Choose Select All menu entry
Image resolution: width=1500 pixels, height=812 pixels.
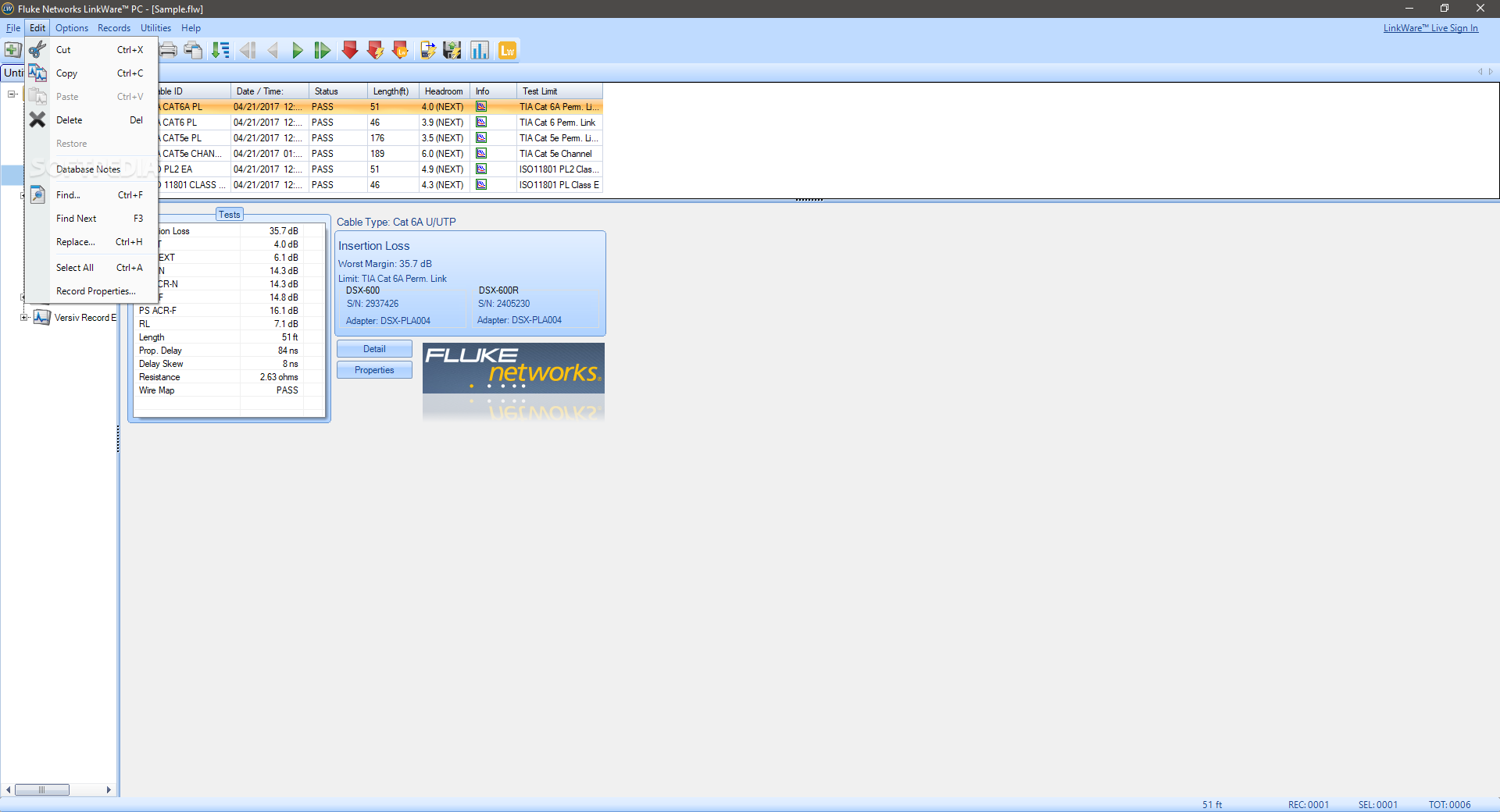click(91, 268)
